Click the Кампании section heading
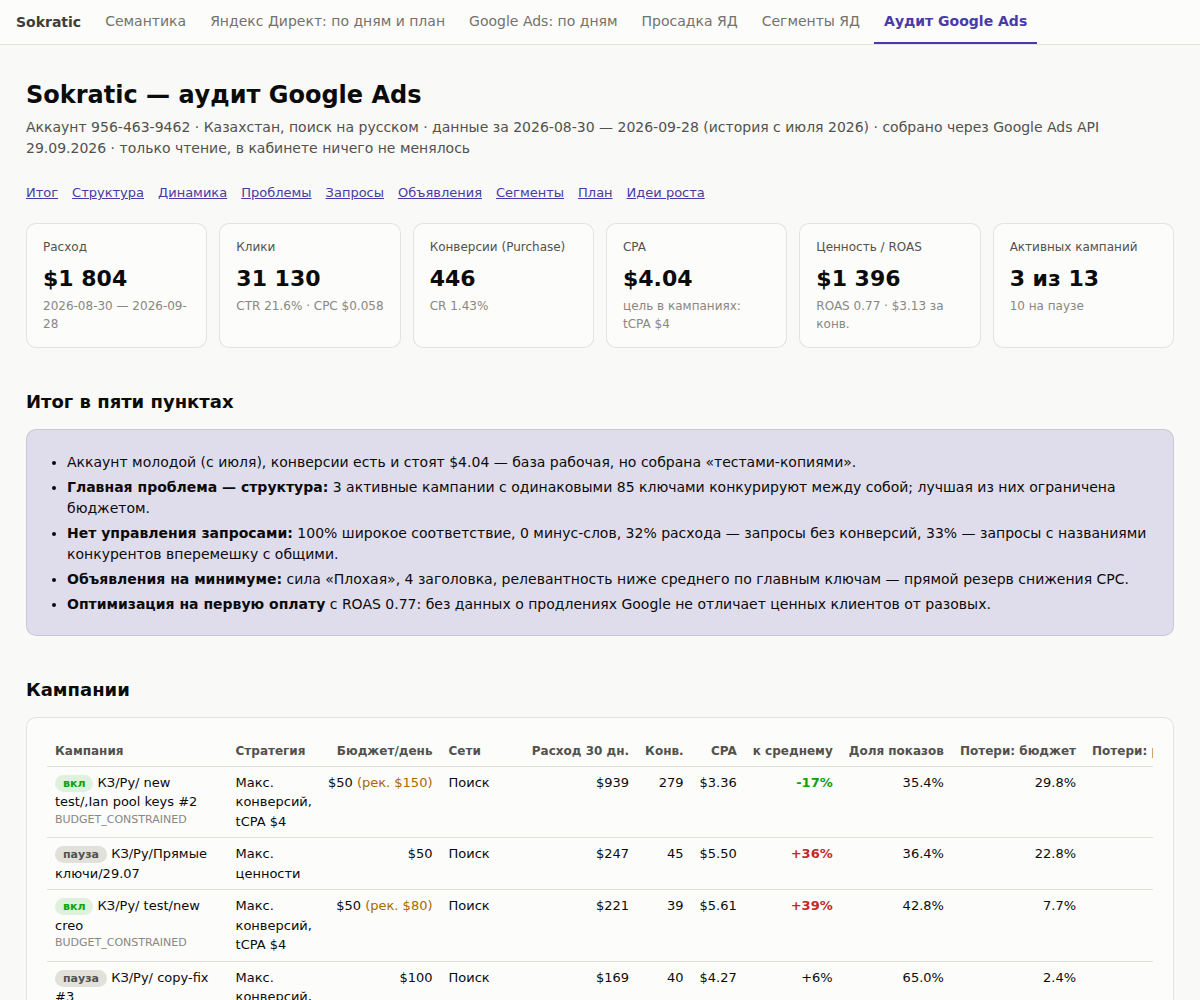 [78, 690]
